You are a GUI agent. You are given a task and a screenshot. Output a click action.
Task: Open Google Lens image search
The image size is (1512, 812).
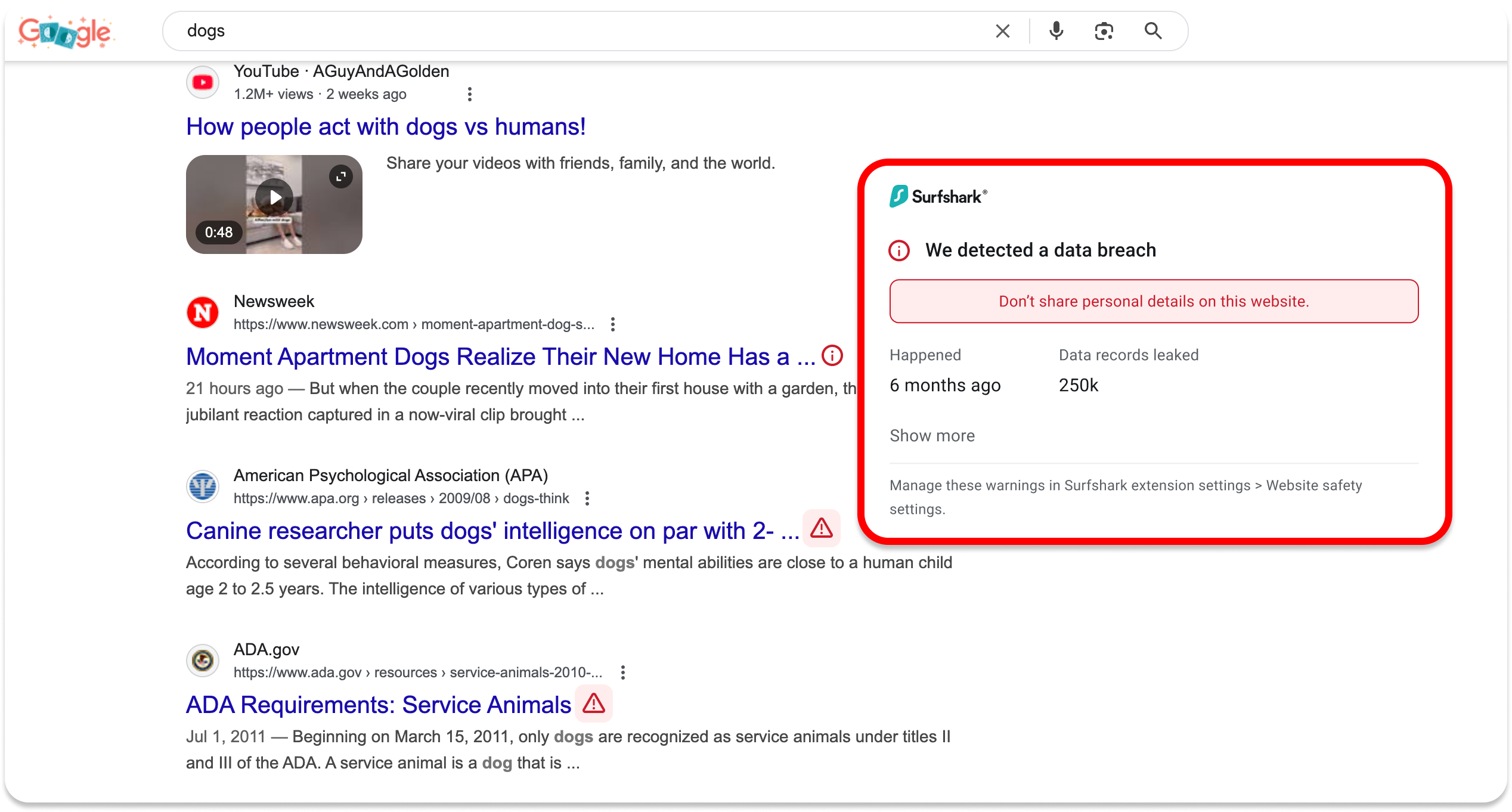click(x=1104, y=31)
